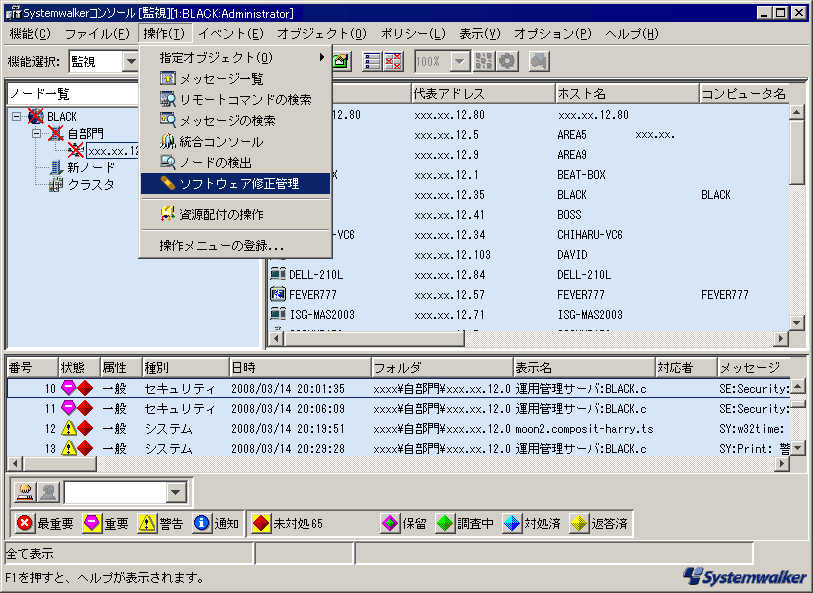Click event list horizontal scroll left arrow
The width and height of the screenshot is (813, 593).
[15, 463]
